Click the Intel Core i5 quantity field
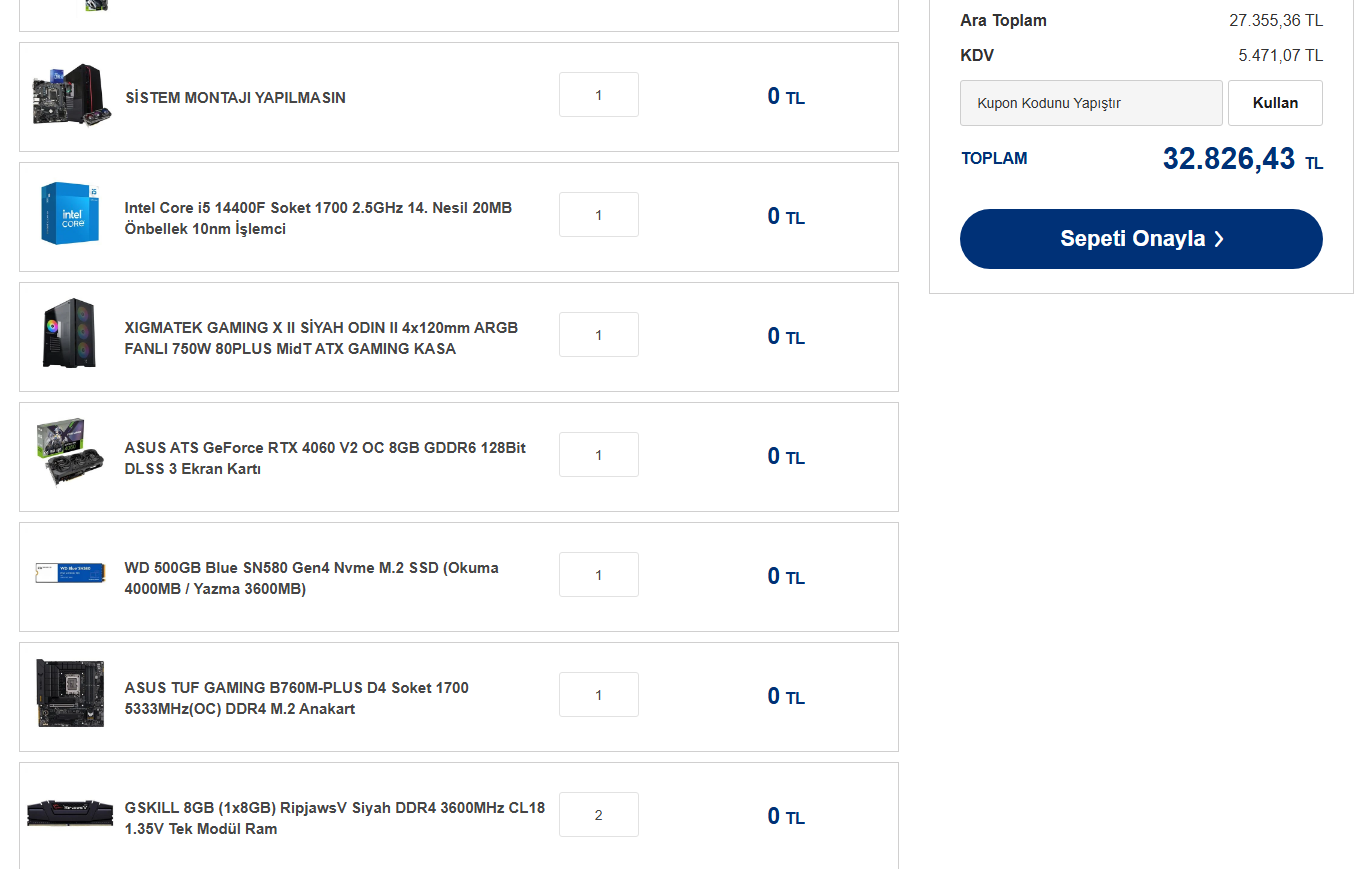 (x=598, y=215)
